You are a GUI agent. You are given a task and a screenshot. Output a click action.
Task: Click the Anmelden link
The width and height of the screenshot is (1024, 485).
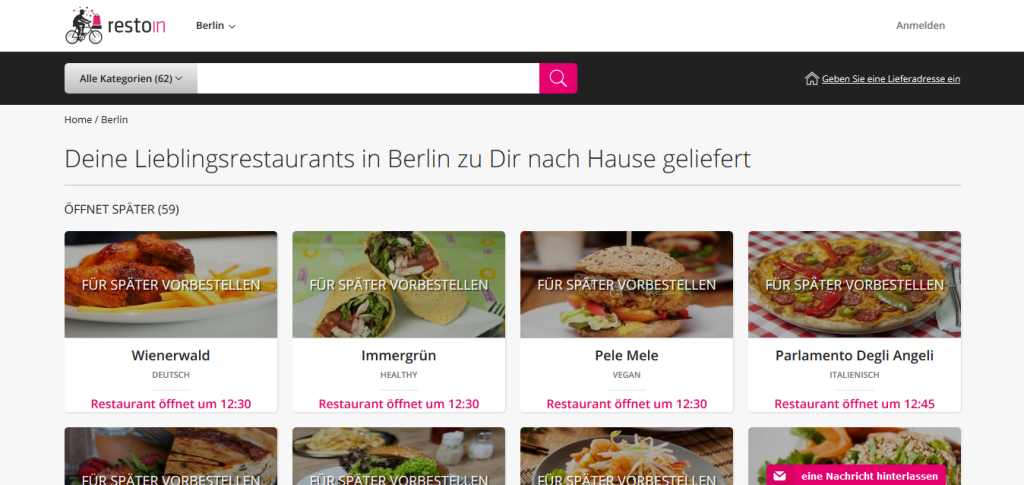[920, 25]
